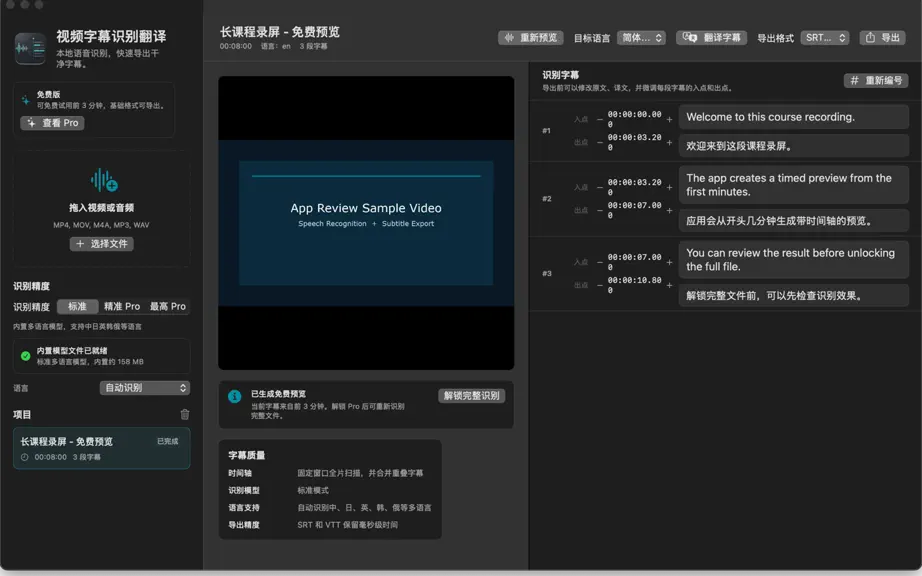The width and height of the screenshot is (922, 576).
Task: Click subtitle #2 out-point timecode 00:00:07.000
Action: click(x=634, y=210)
